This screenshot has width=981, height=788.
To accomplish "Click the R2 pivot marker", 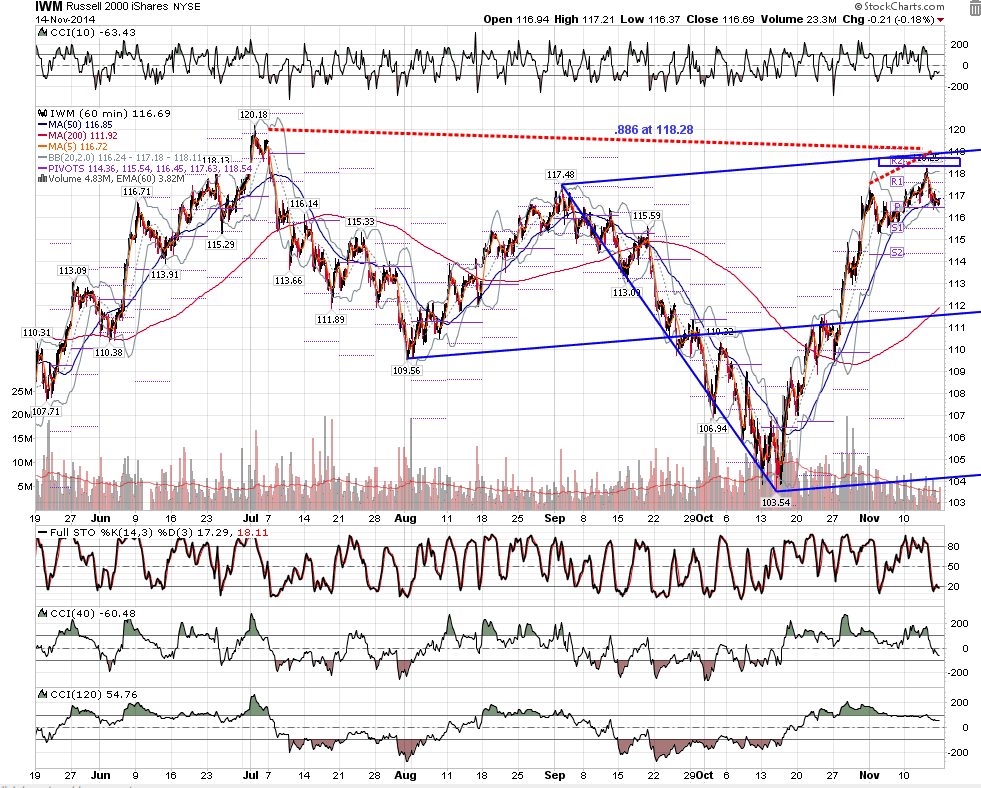I will coord(897,161).
